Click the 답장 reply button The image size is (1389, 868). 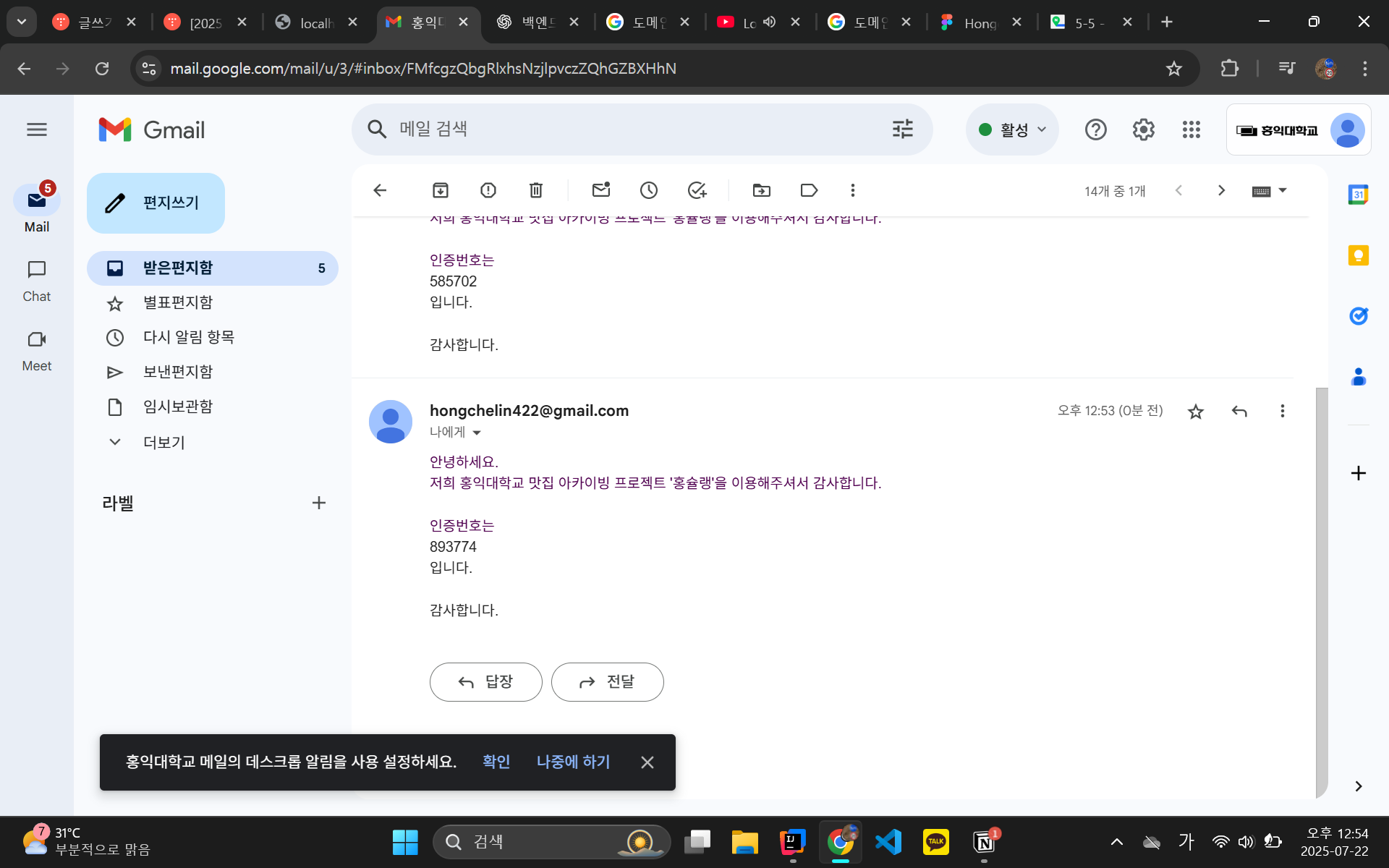485,682
